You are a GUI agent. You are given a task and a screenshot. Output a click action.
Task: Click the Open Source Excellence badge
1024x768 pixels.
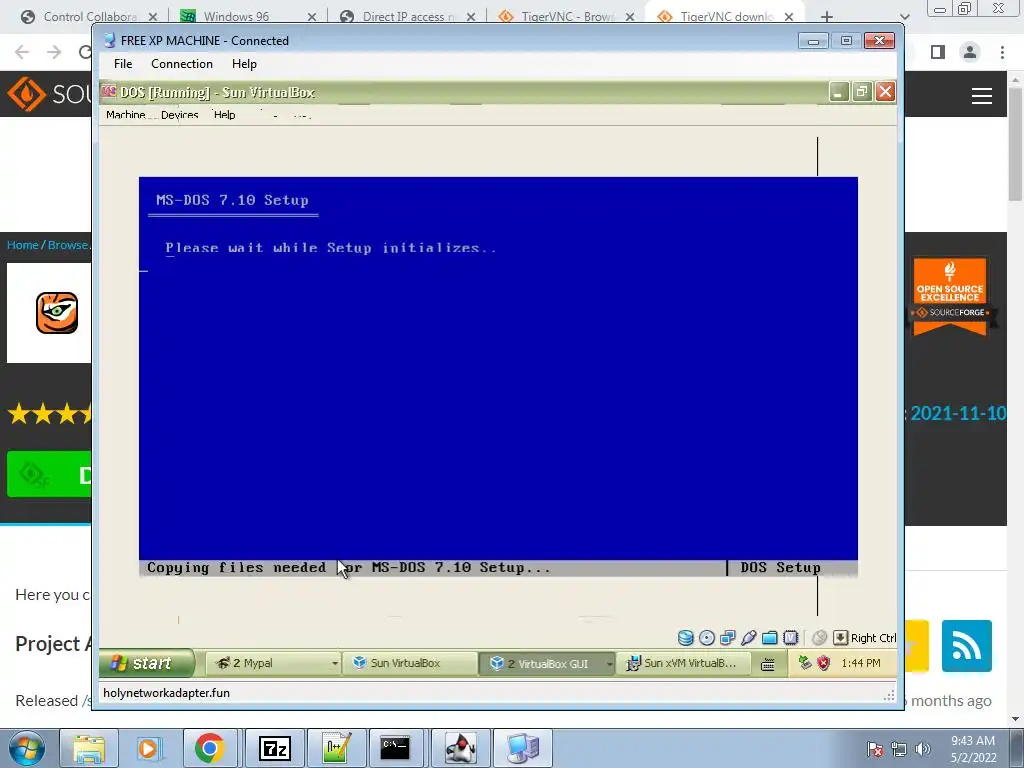[950, 296]
